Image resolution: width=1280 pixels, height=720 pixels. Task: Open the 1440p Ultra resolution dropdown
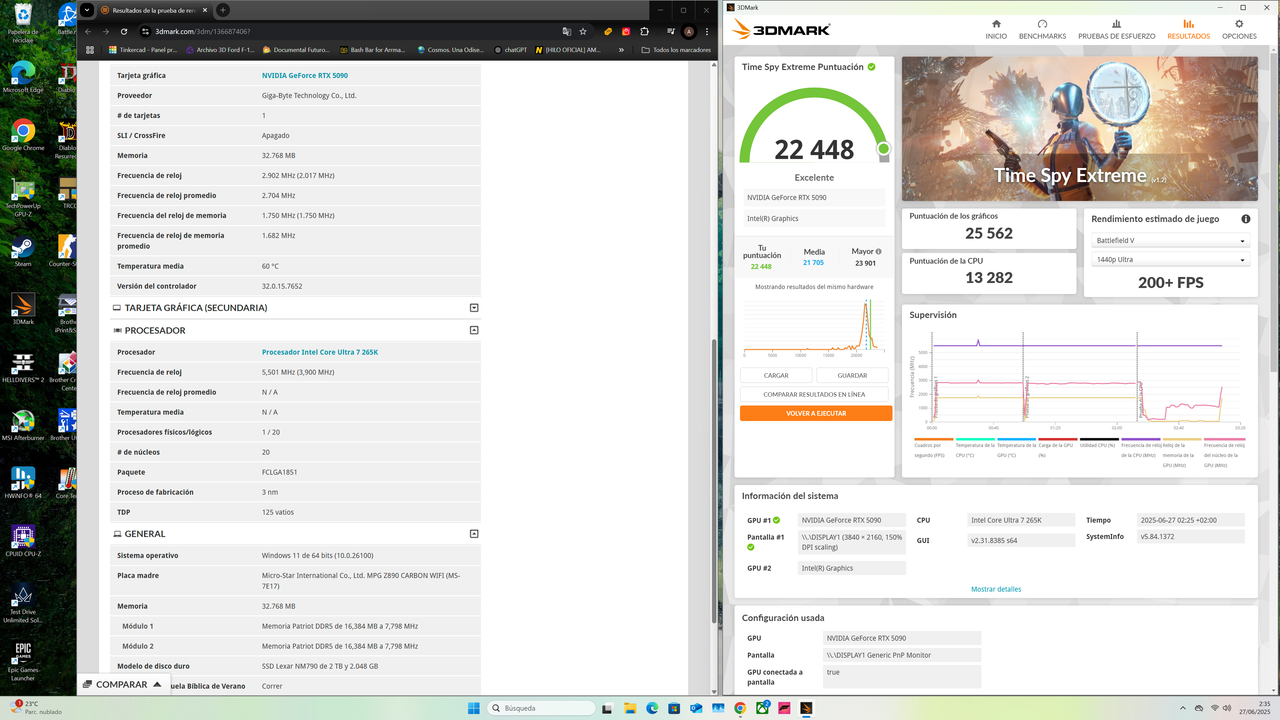1170,260
